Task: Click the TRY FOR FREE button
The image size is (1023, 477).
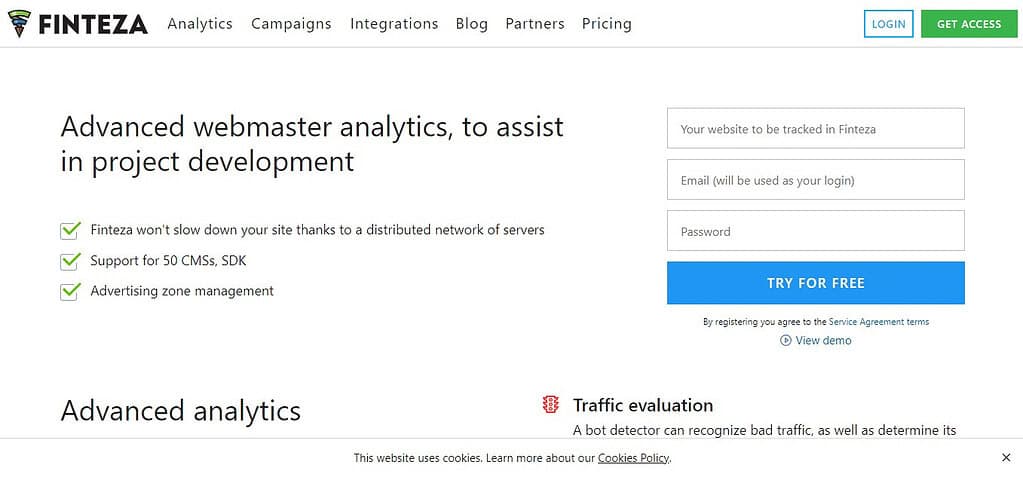Action: click(816, 283)
